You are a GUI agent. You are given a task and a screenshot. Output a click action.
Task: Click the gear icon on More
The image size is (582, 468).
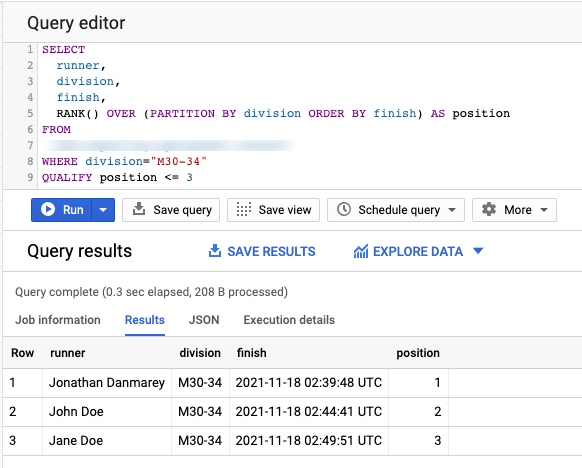(489, 209)
